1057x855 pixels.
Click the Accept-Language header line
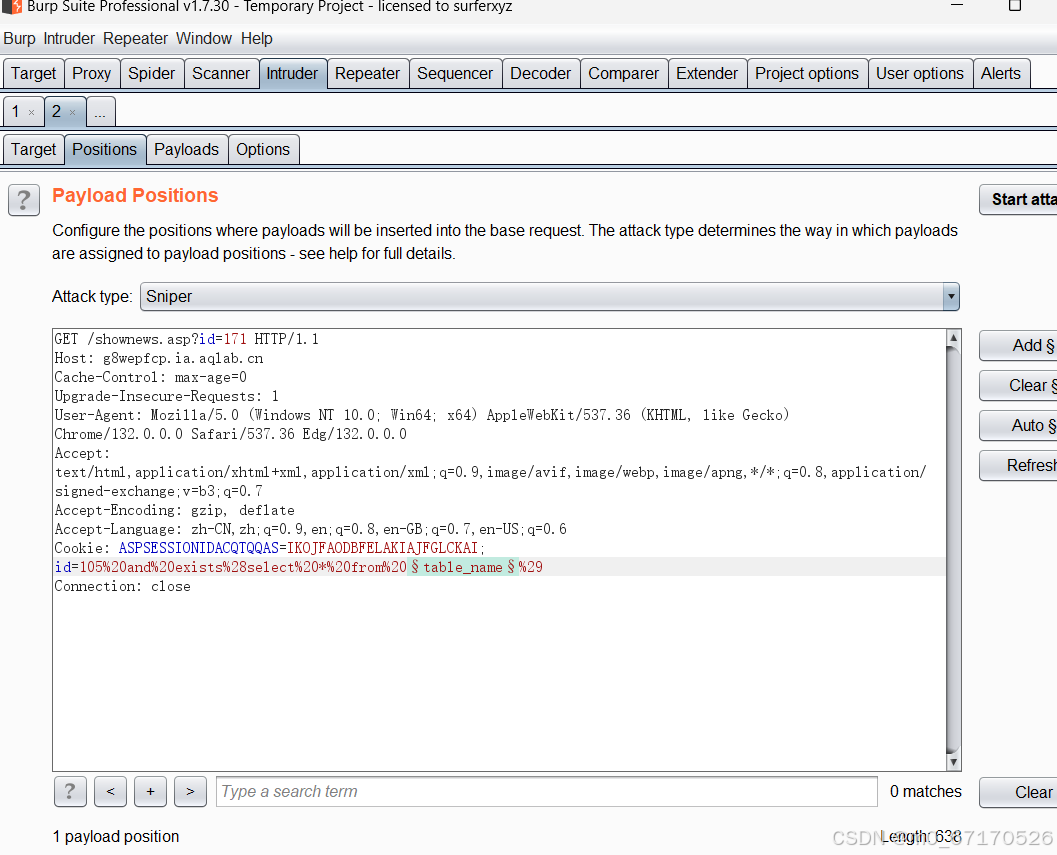point(311,529)
